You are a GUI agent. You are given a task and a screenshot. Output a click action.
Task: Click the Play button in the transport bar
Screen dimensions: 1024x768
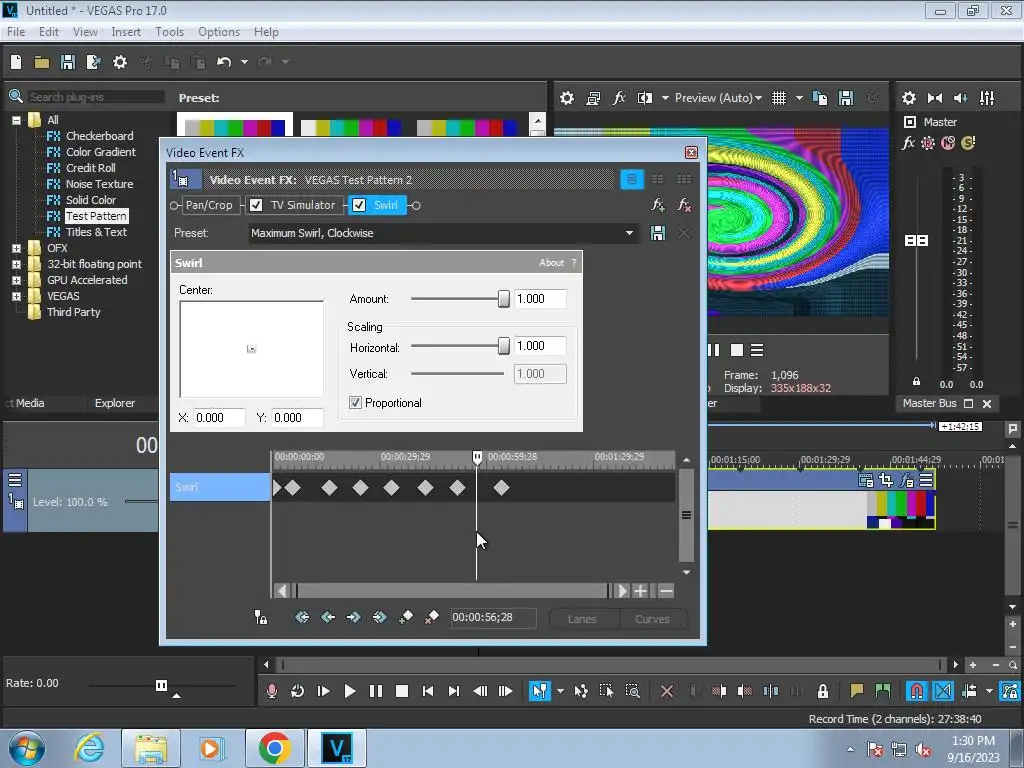click(x=350, y=691)
